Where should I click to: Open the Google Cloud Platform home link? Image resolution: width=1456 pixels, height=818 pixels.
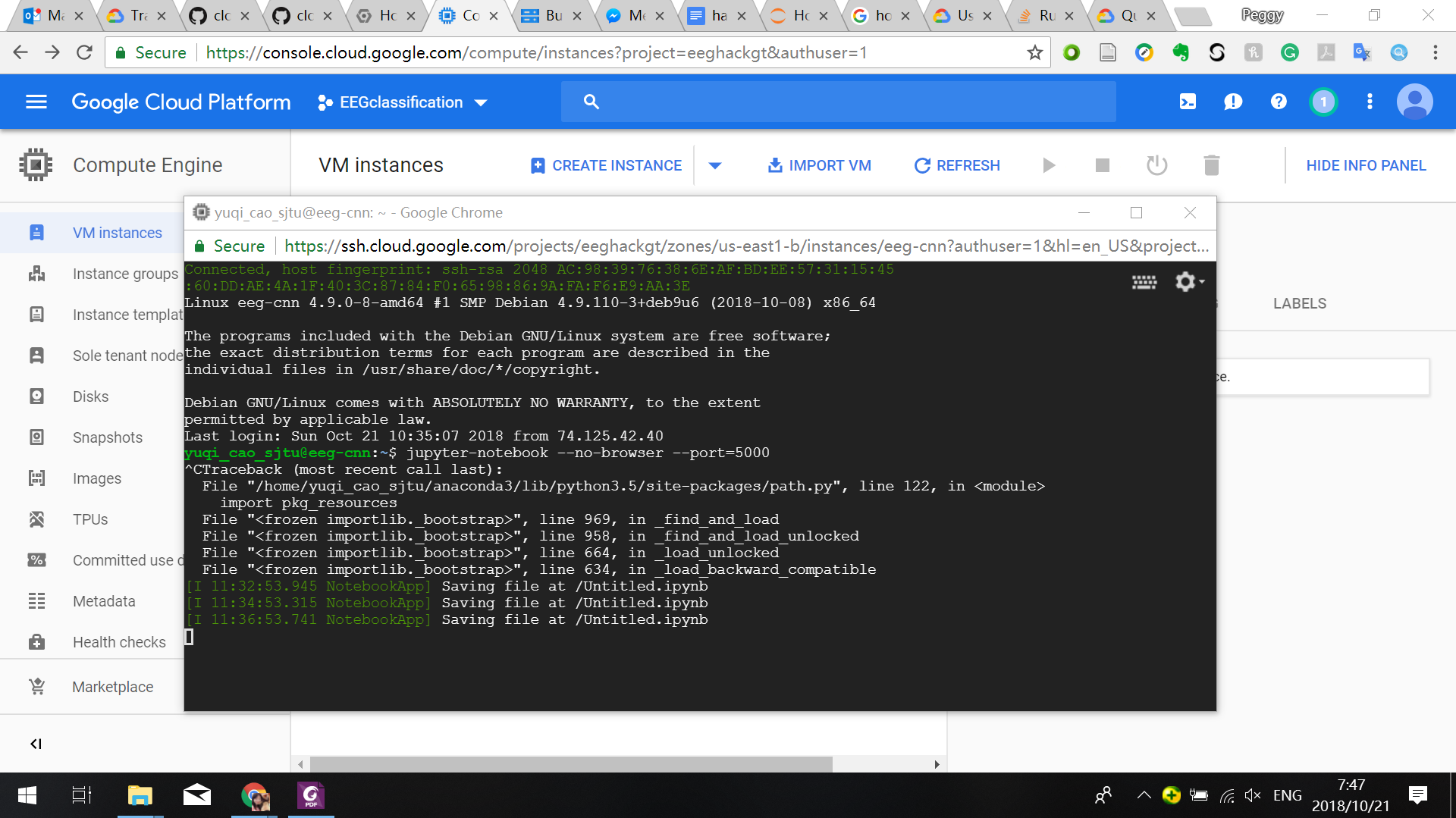click(181, 102)
